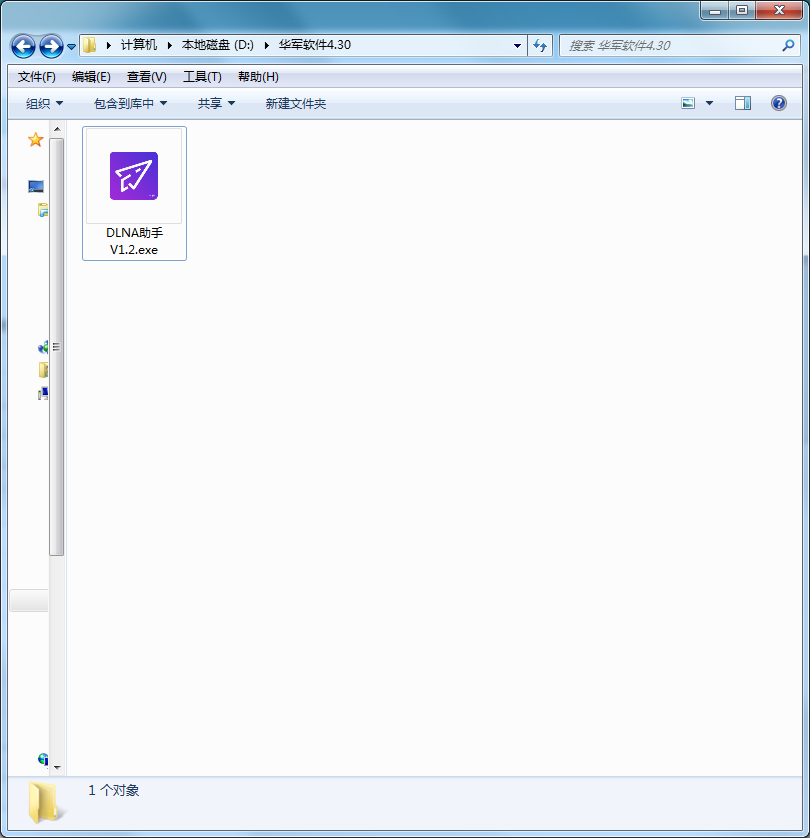Open the 帮助(H) menu
This screenshot has width=810, height=838.
[258, 77]
